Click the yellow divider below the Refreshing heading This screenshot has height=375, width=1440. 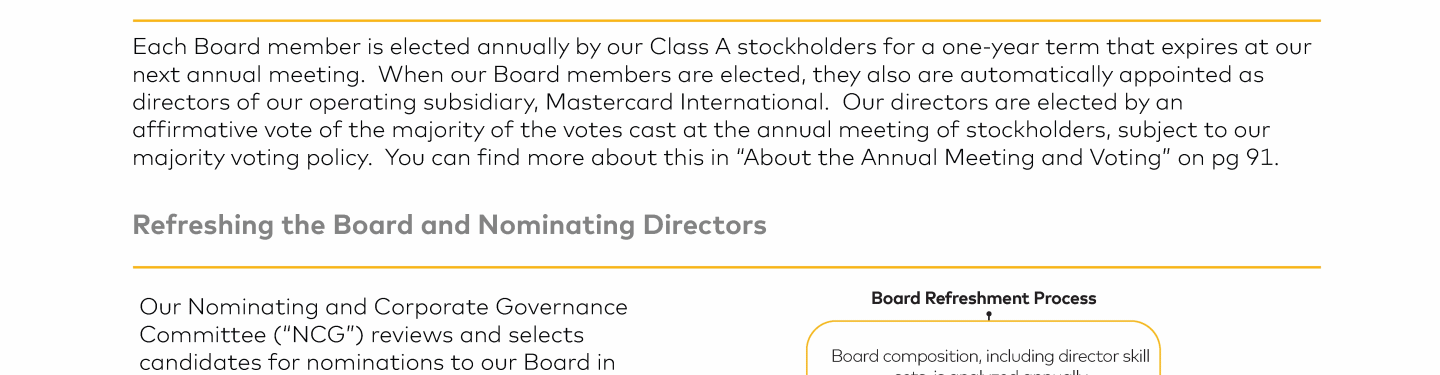(726, 268)
